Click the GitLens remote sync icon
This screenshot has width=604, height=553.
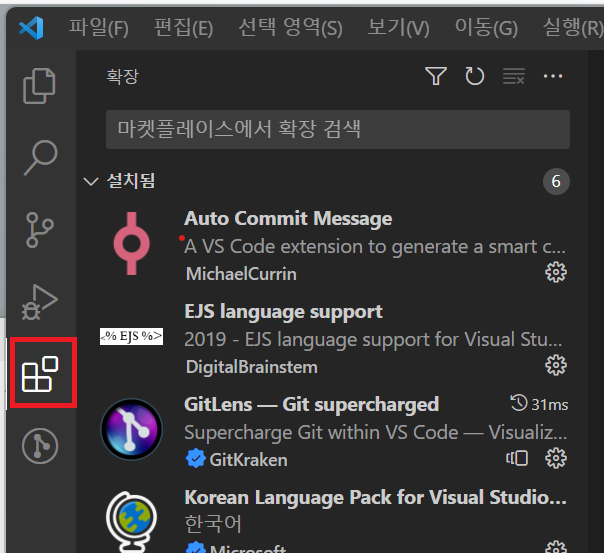coord(517,458)
